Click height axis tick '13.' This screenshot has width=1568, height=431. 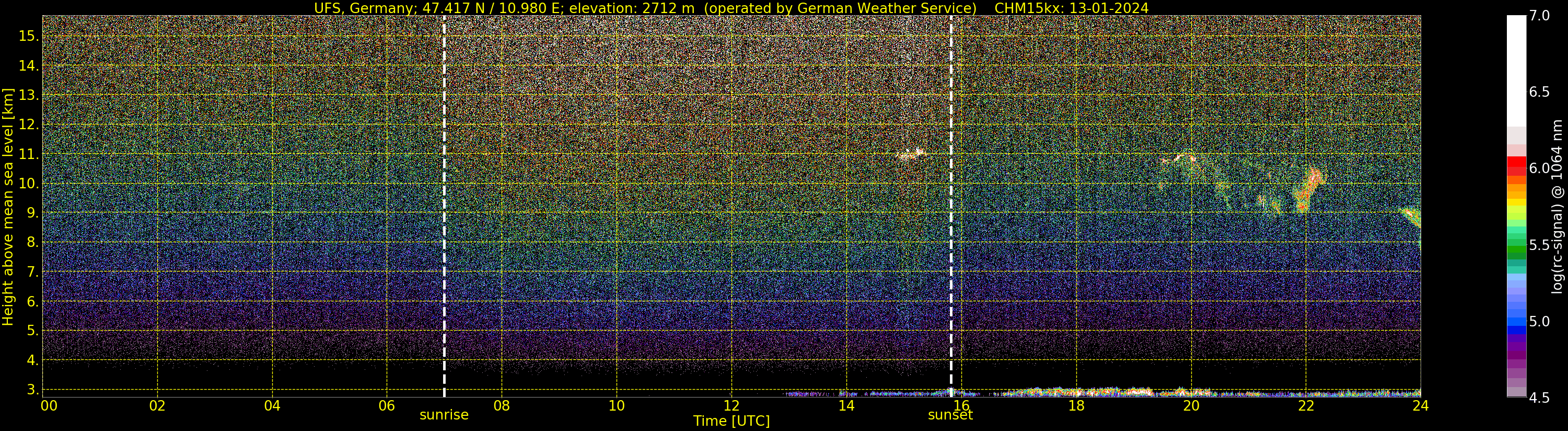pyautogui.click(x=29, y=96)
